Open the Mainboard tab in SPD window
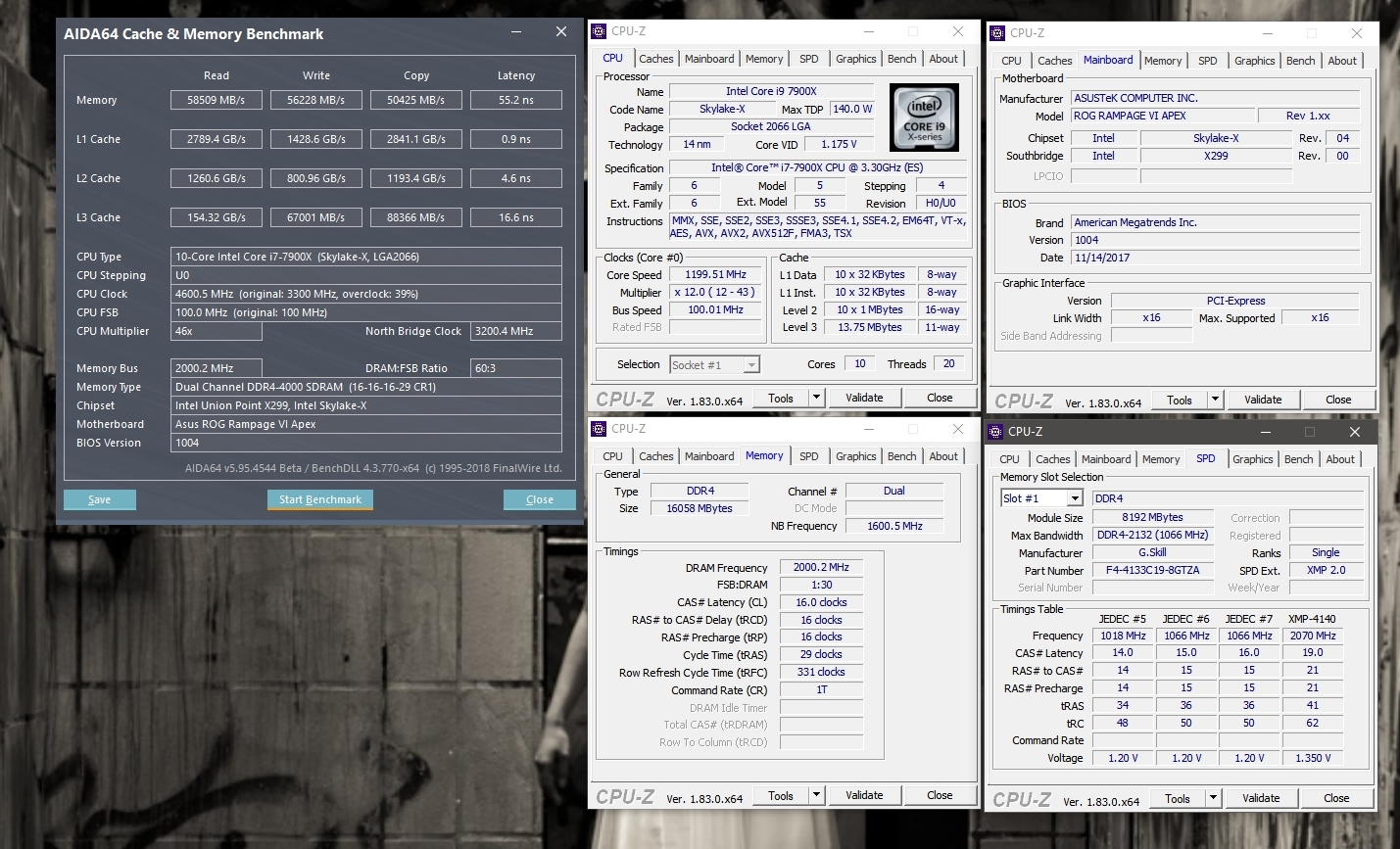Viewport: 1400px width, 849px height. coord(1106,459)
